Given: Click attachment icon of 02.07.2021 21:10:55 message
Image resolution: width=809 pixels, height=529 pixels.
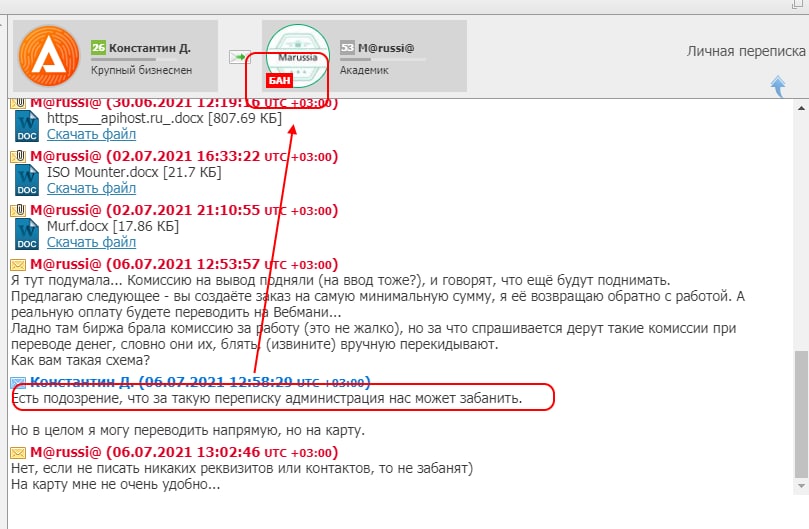Looking at the screenshot, I should 18,210.
